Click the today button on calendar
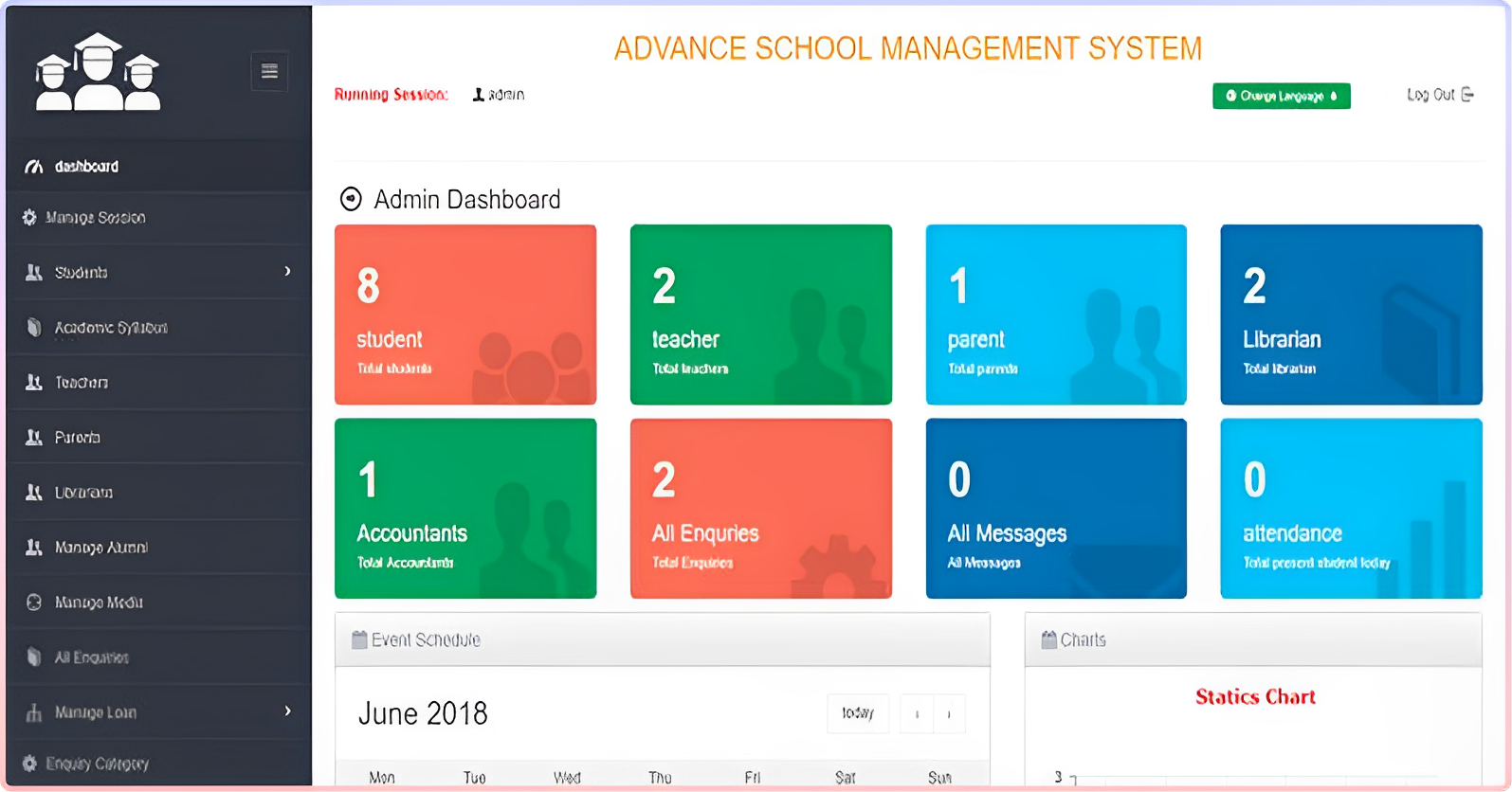This screenshot has height=792, width=1512. click(857, 713)
